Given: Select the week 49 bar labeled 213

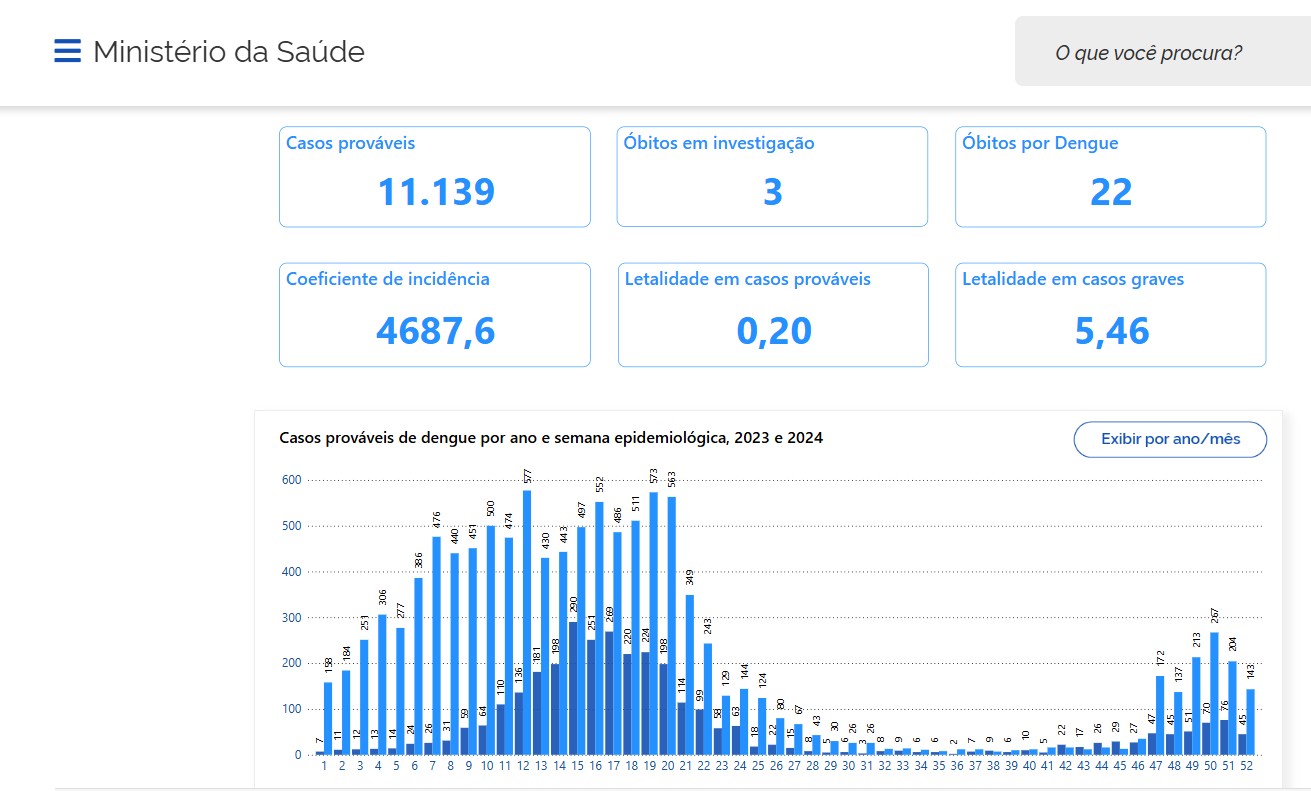Looking at the screenshot, I should click(1196, 706).
